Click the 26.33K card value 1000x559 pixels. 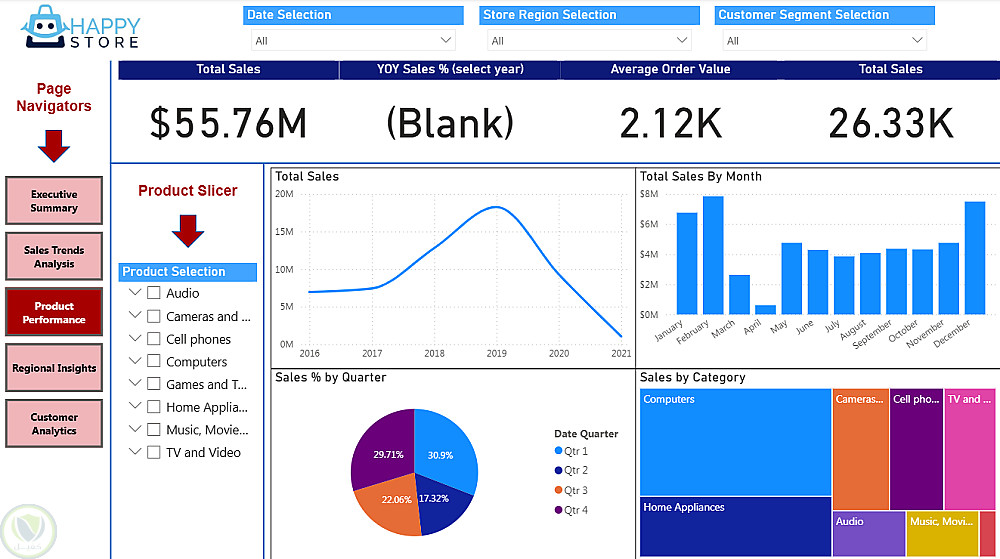[891, 123]
